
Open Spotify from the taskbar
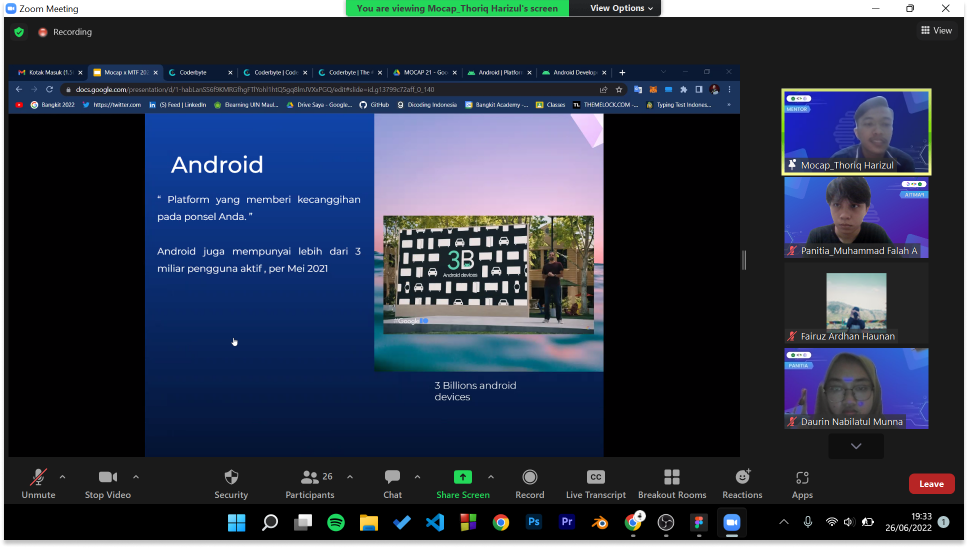[x=336, y=522]
